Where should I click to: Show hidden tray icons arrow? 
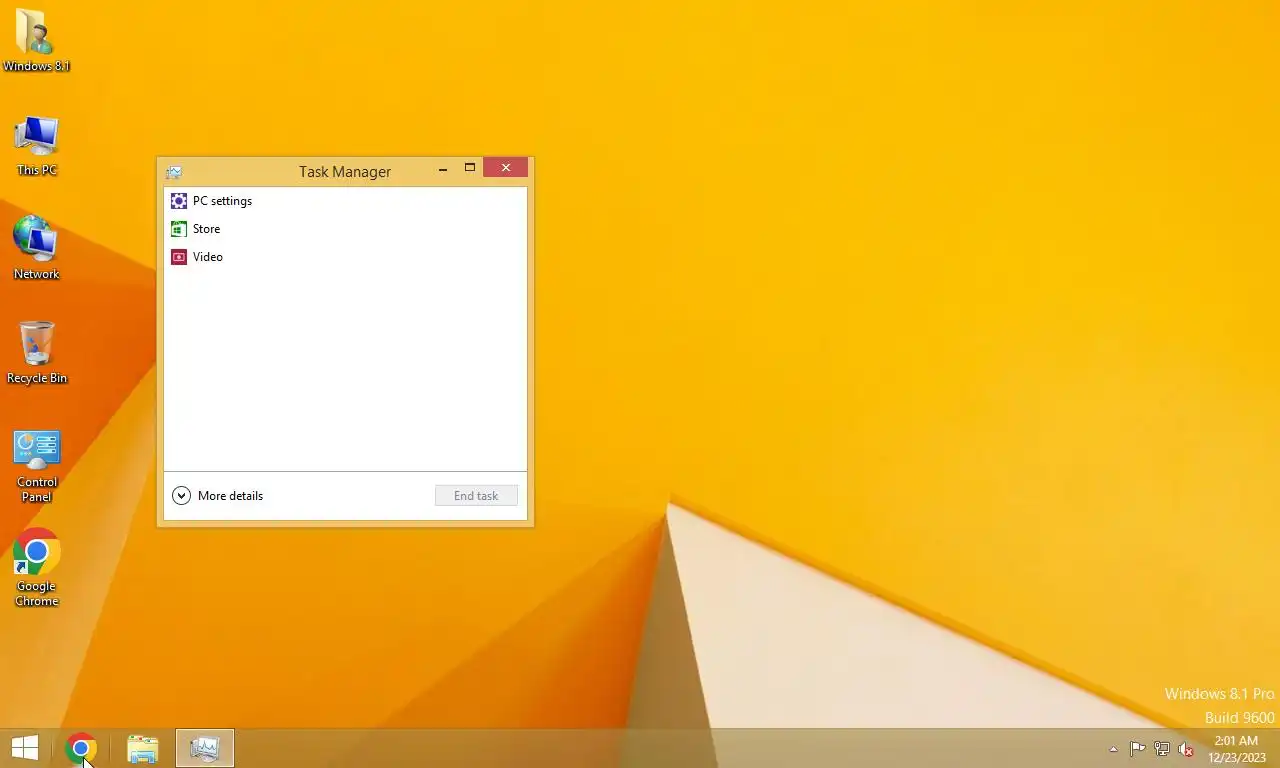click(x=1114, y=749)
